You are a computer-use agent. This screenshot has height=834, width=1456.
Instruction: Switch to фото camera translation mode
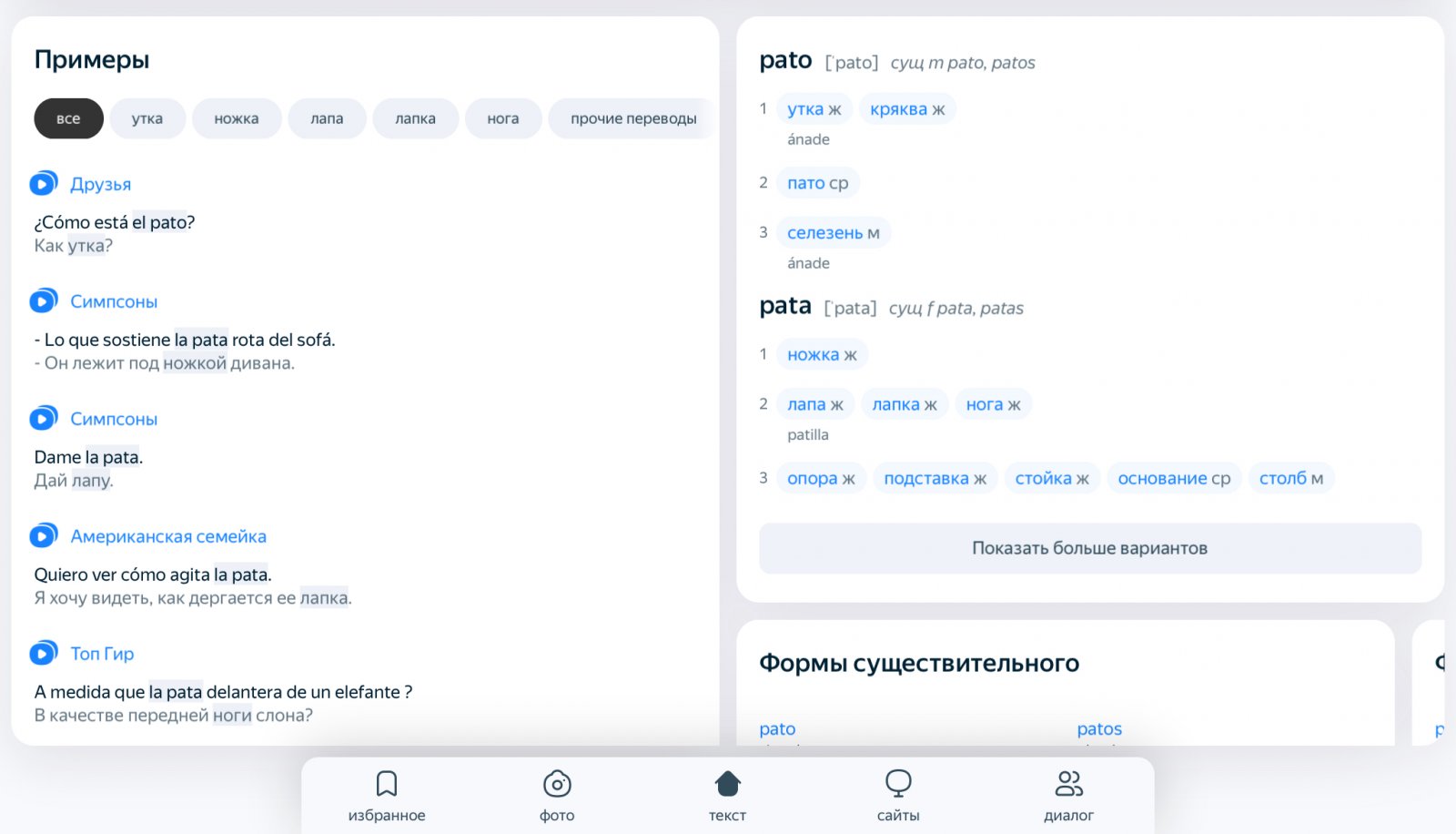click(x=557, y=784)
